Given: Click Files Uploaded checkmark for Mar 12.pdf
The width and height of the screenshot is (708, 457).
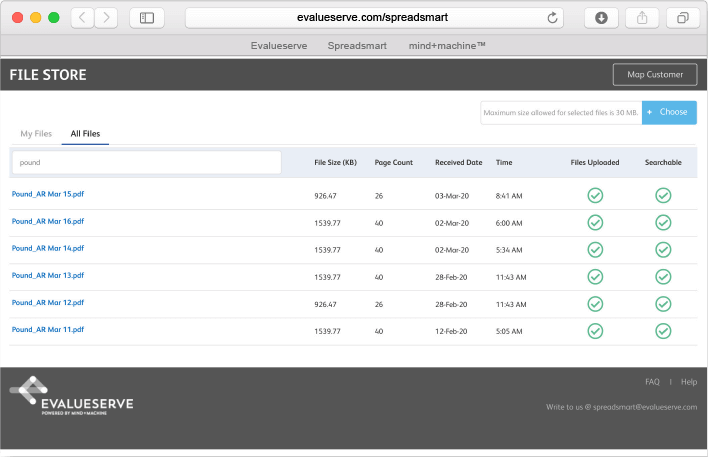Looking at the screenshot, I should 595,304.
